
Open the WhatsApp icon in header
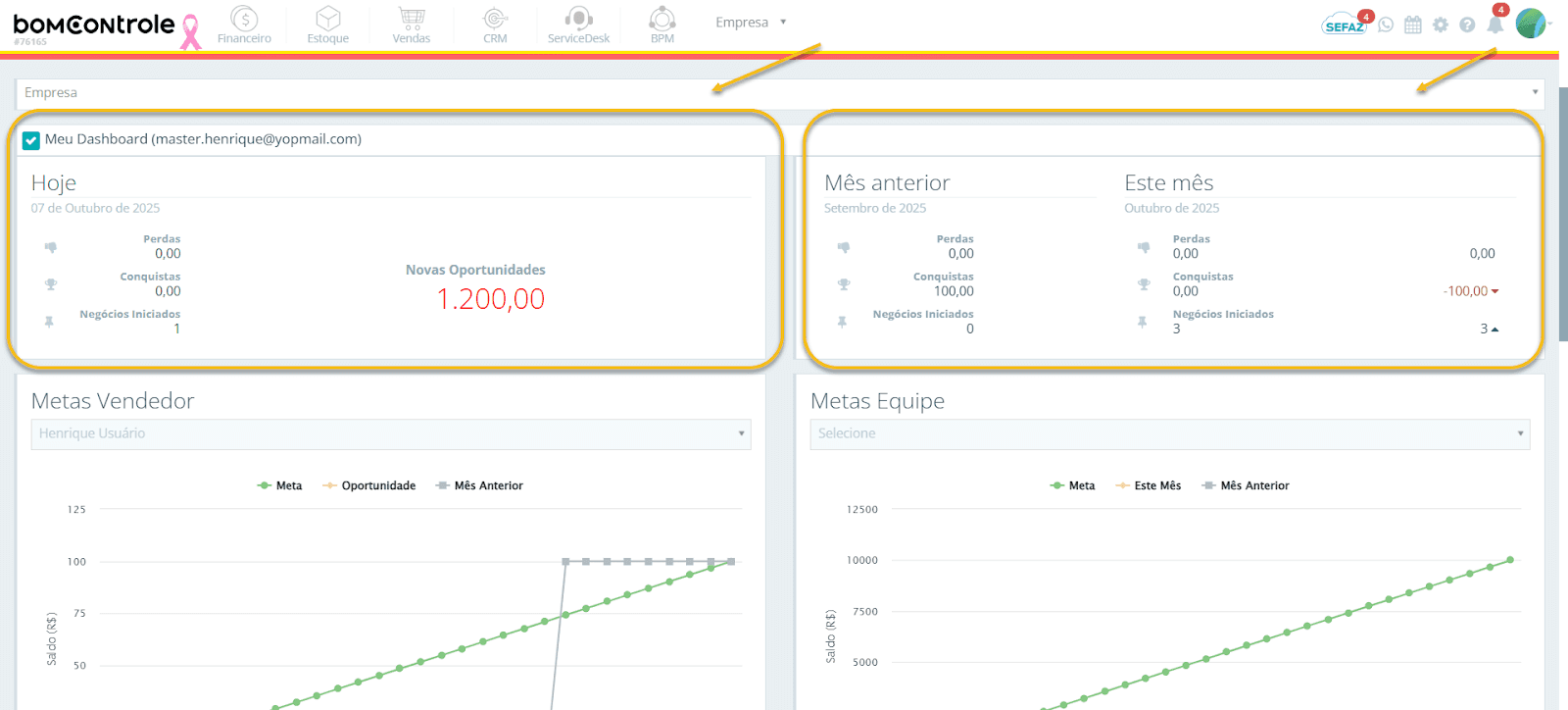coord(1386,25)
